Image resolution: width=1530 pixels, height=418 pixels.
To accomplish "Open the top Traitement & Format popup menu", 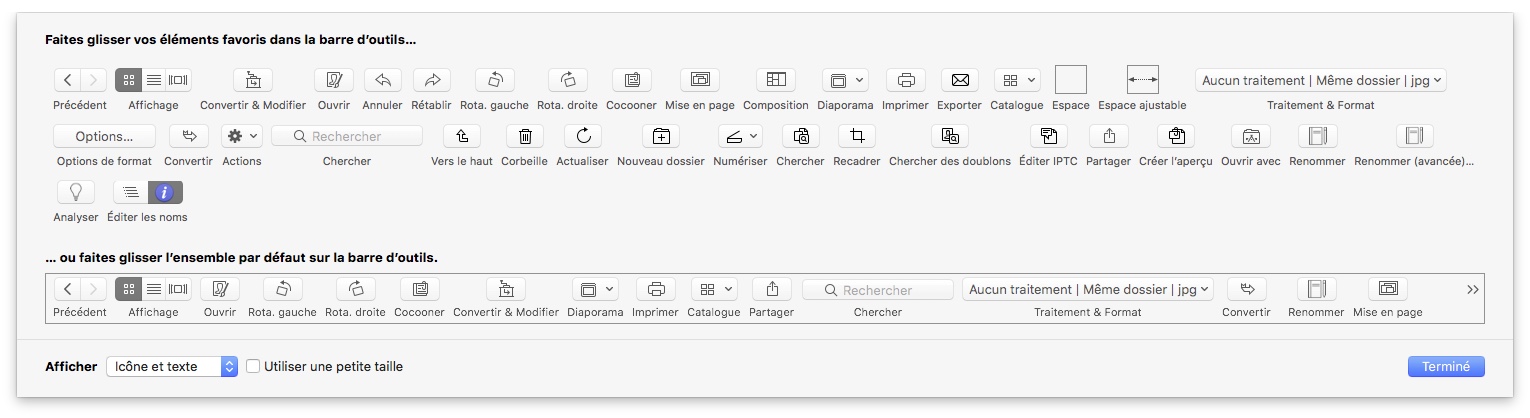I will [x=1320, y=80].
